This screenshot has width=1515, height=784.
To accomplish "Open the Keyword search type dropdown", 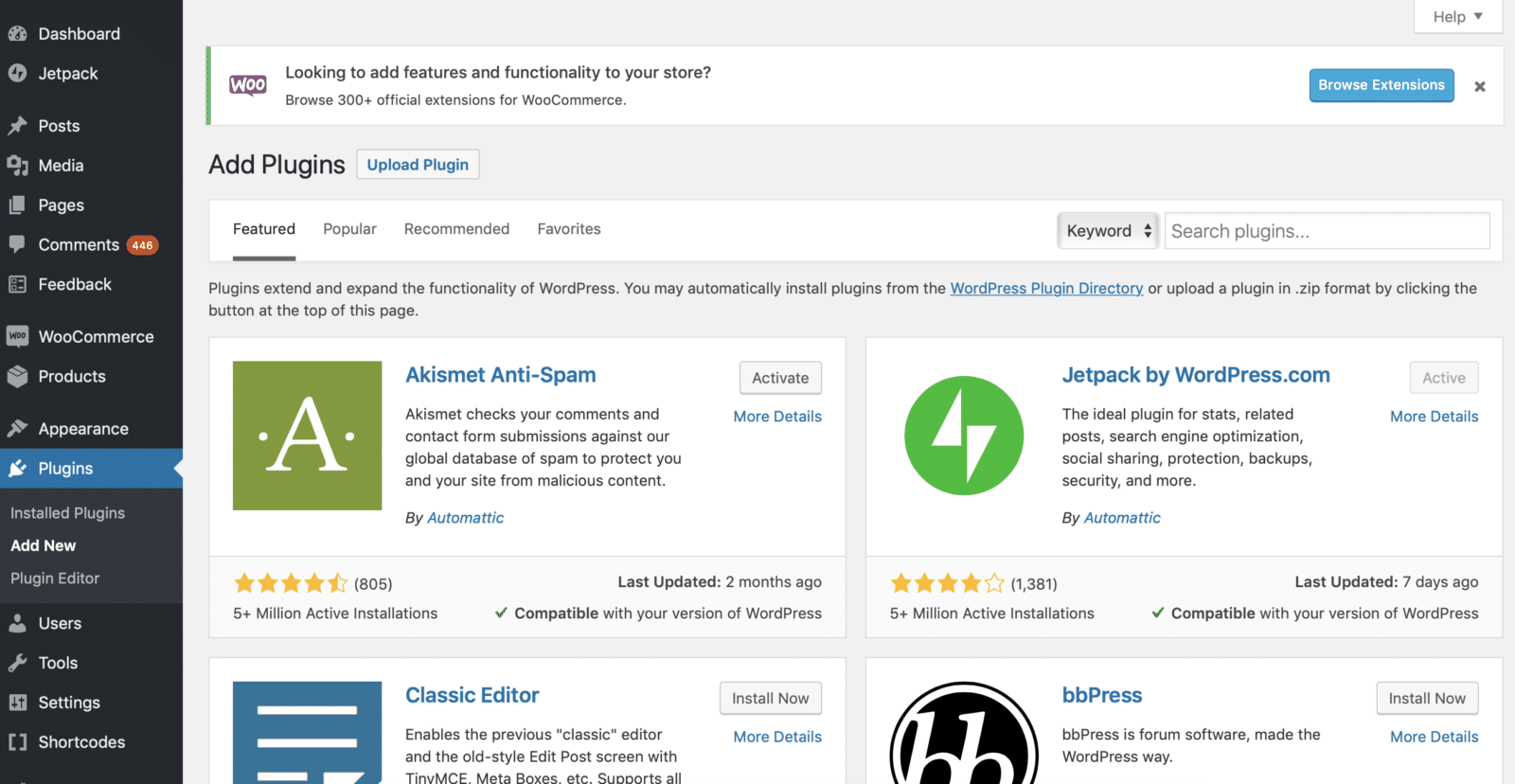I will [x=1108, y=231].
